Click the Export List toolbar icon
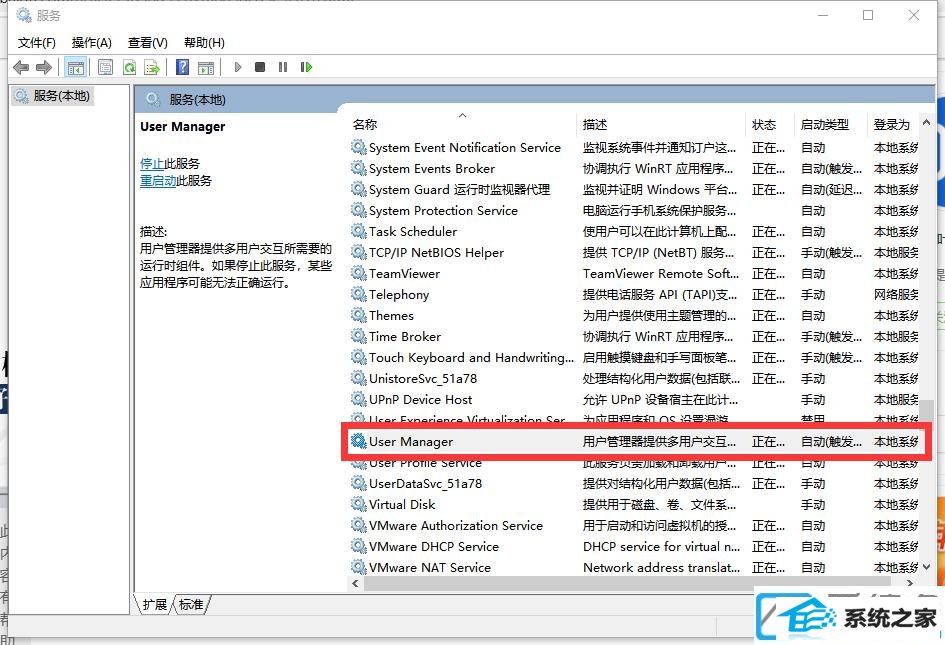The width and height of the screenshot is (945, 645). pyautogui.click(x=152, y=67)
